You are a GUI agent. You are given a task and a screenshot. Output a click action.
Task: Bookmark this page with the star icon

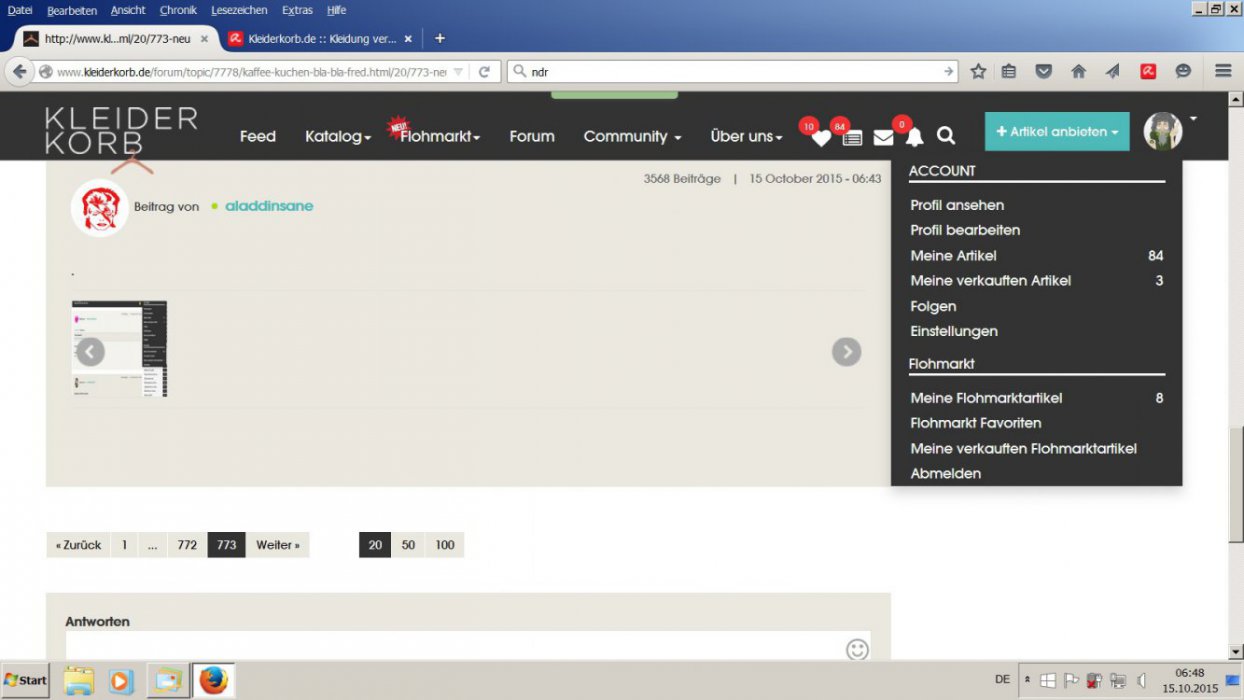click(x=978, y=71)
